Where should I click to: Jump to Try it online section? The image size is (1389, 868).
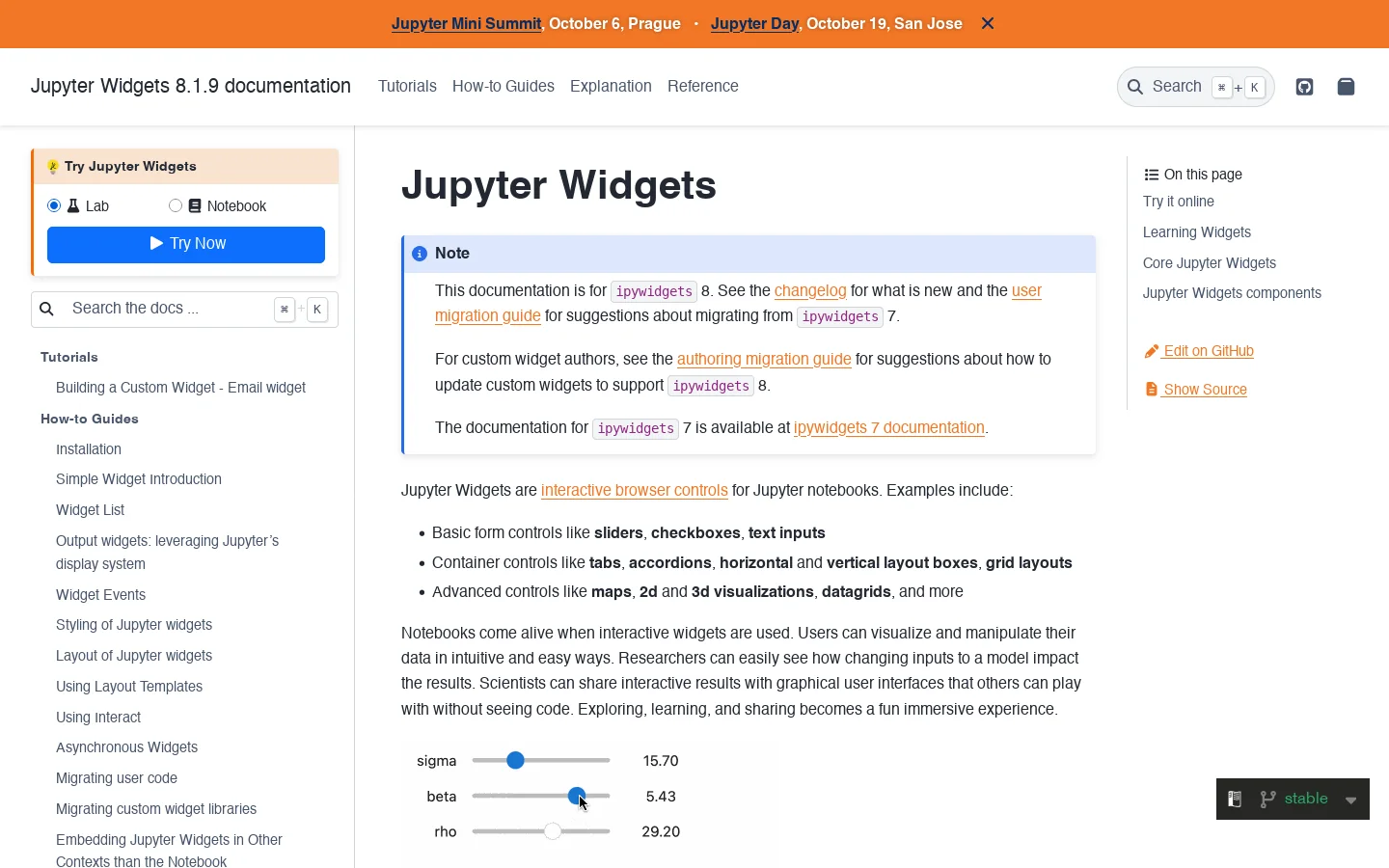(x=1179, y=202)
